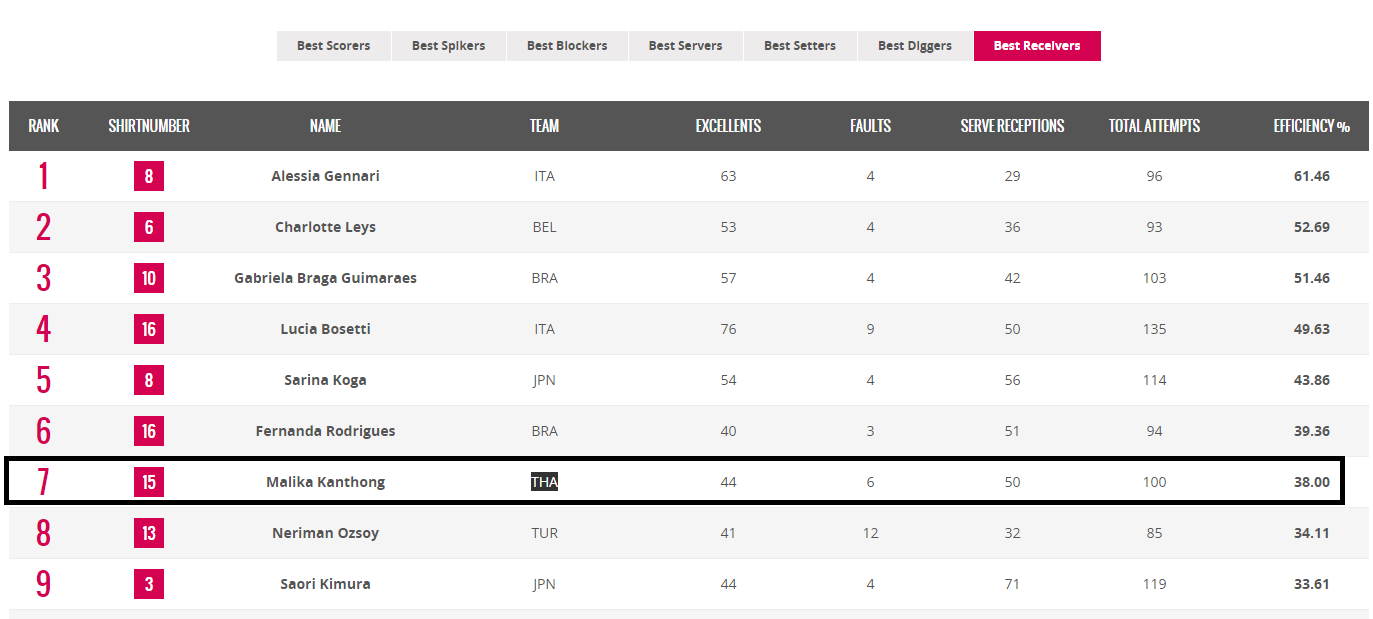Show the Best Setters tab
1373x619 pixels.
(800, 46)
